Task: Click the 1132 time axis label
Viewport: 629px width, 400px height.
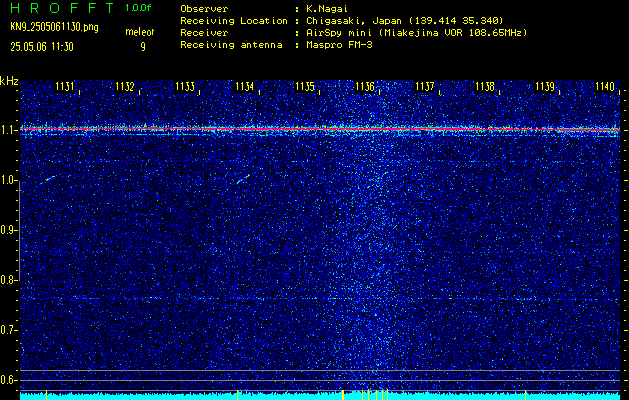Action: tap(125, 86)
